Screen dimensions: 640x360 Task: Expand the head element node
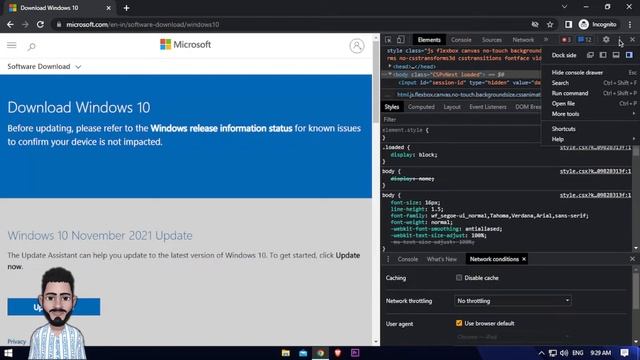pos(390,66)
